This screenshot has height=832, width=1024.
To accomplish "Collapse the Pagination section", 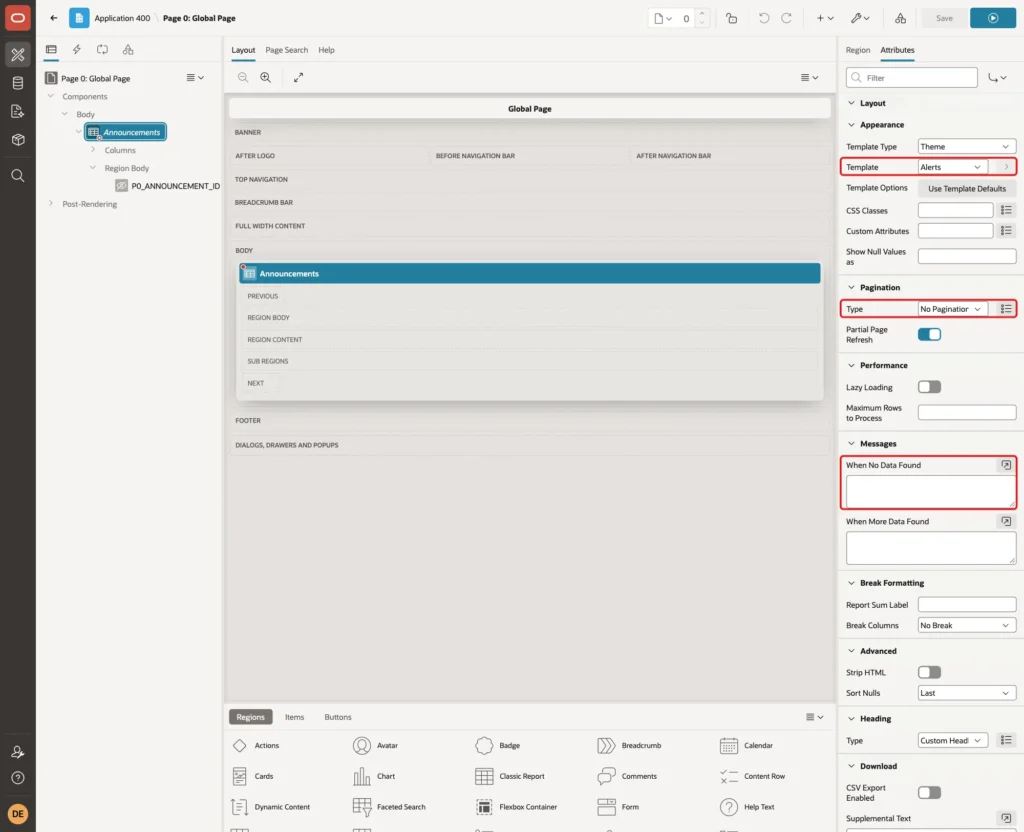I will (851, 287).
